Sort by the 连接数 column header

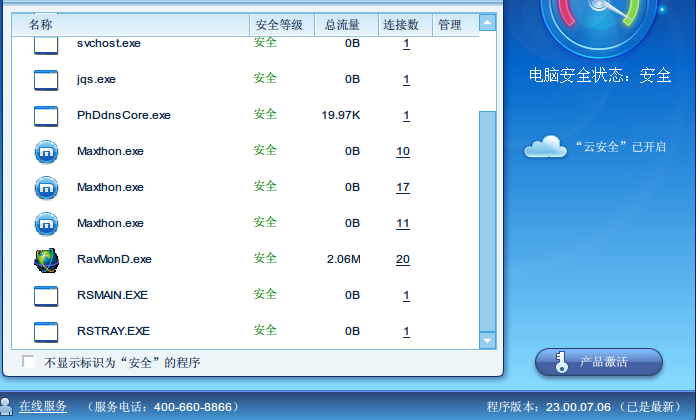click(x=406, y=24)
